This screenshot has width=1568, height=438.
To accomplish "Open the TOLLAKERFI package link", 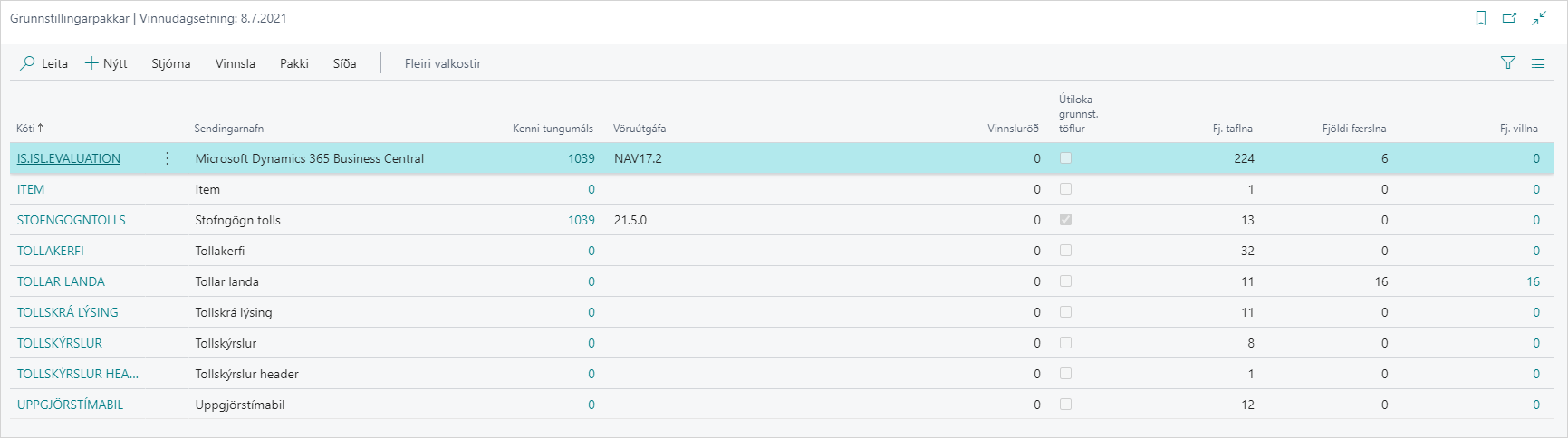I will tap(50, 251).
